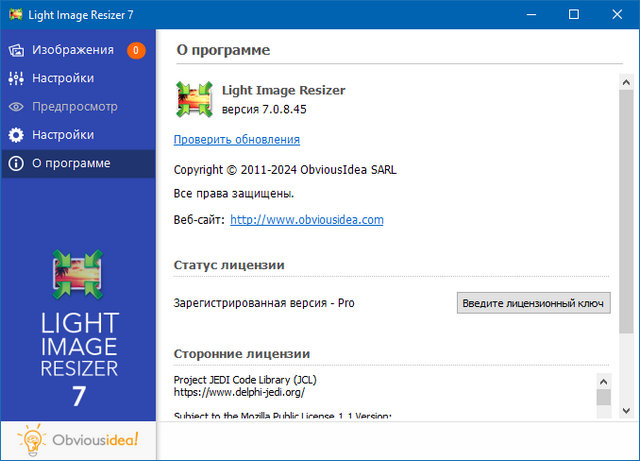Click inside the Project JEDI license text box

point(380,395)
